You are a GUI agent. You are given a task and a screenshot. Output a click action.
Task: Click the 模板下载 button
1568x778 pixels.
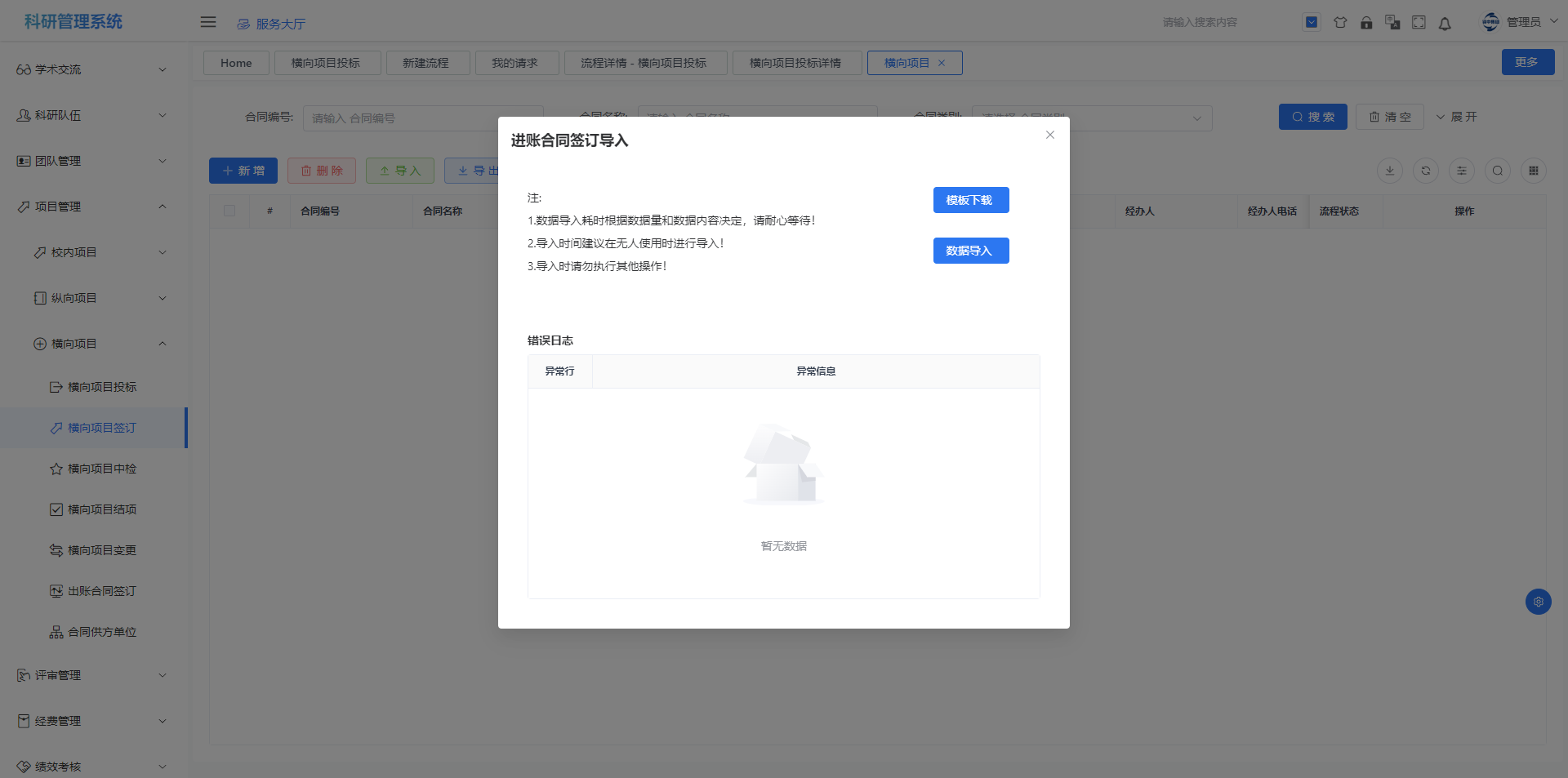(970, 200)
